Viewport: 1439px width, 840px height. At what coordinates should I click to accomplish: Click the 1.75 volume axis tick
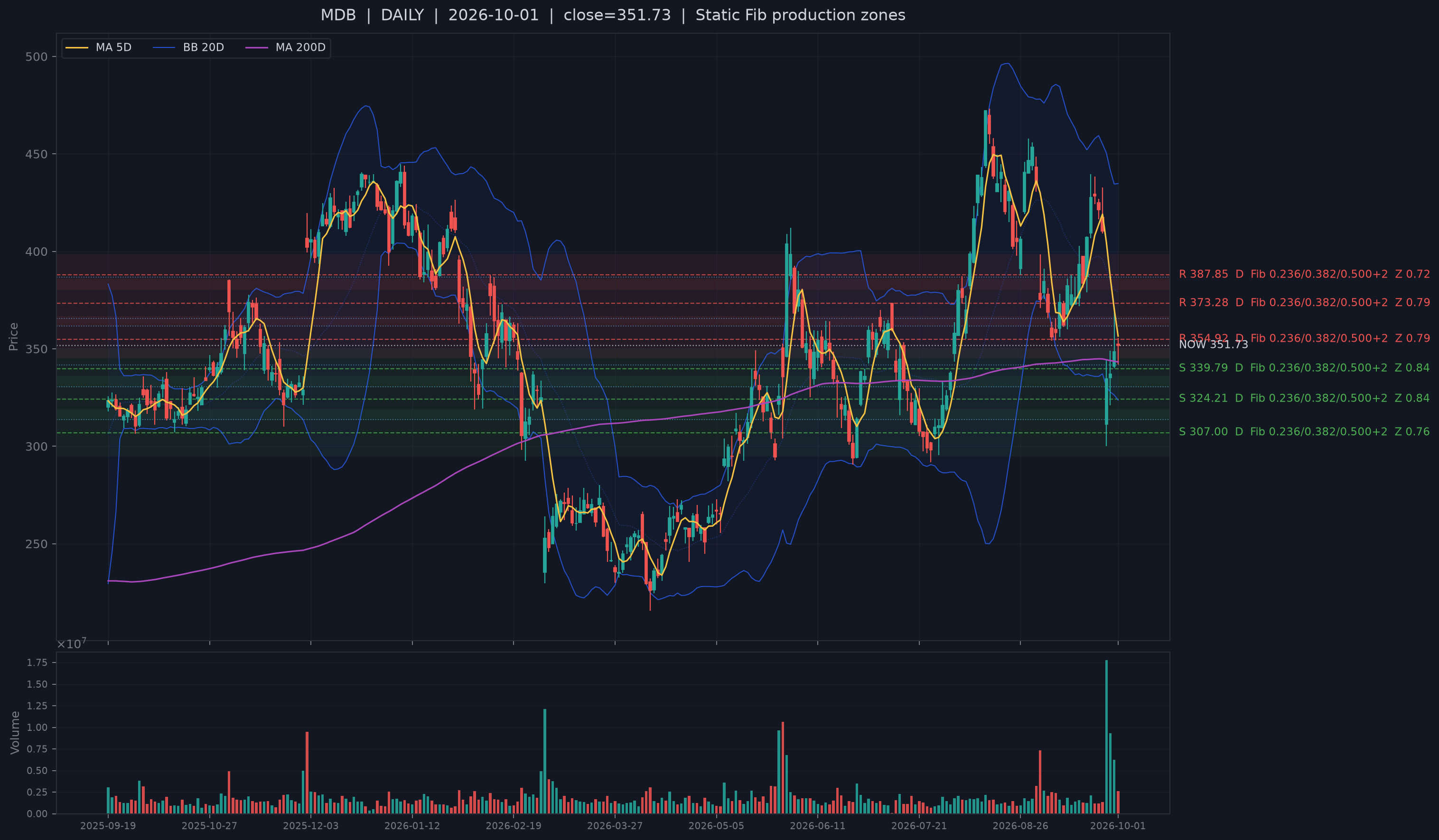[x=37, y=663]
